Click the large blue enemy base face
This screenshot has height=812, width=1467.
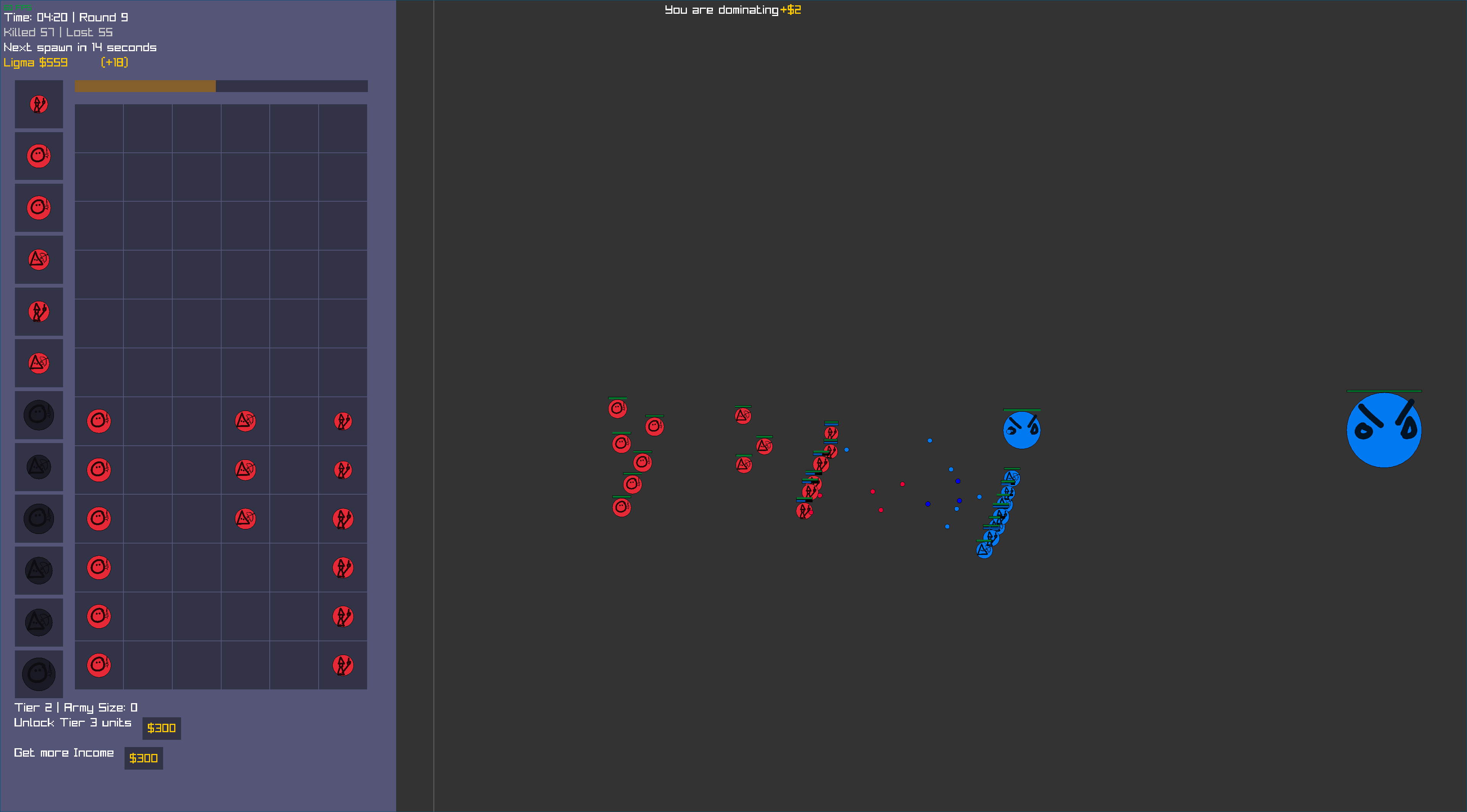[1384, 430]
